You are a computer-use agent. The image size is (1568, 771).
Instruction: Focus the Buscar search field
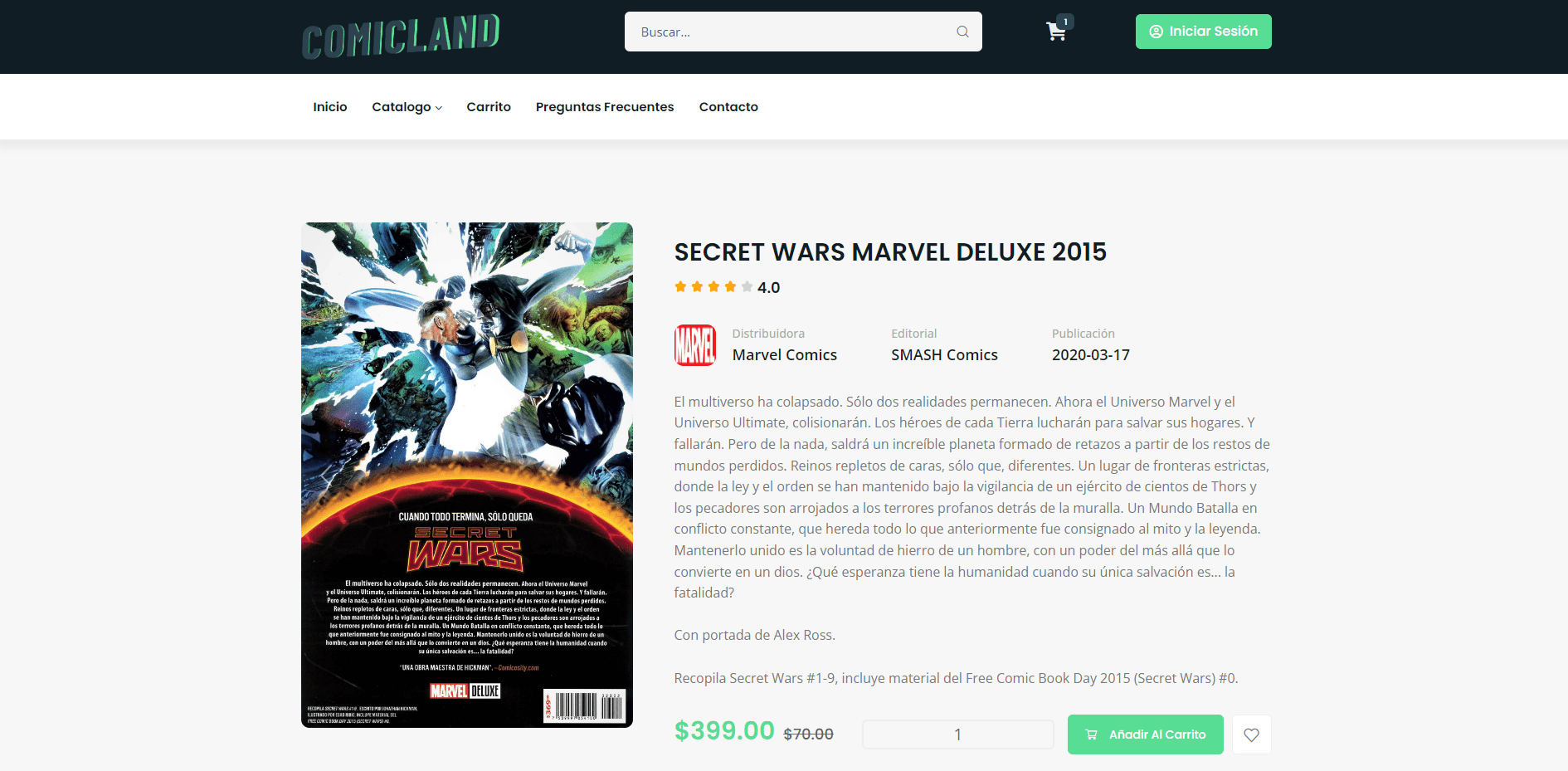point(803,32)
